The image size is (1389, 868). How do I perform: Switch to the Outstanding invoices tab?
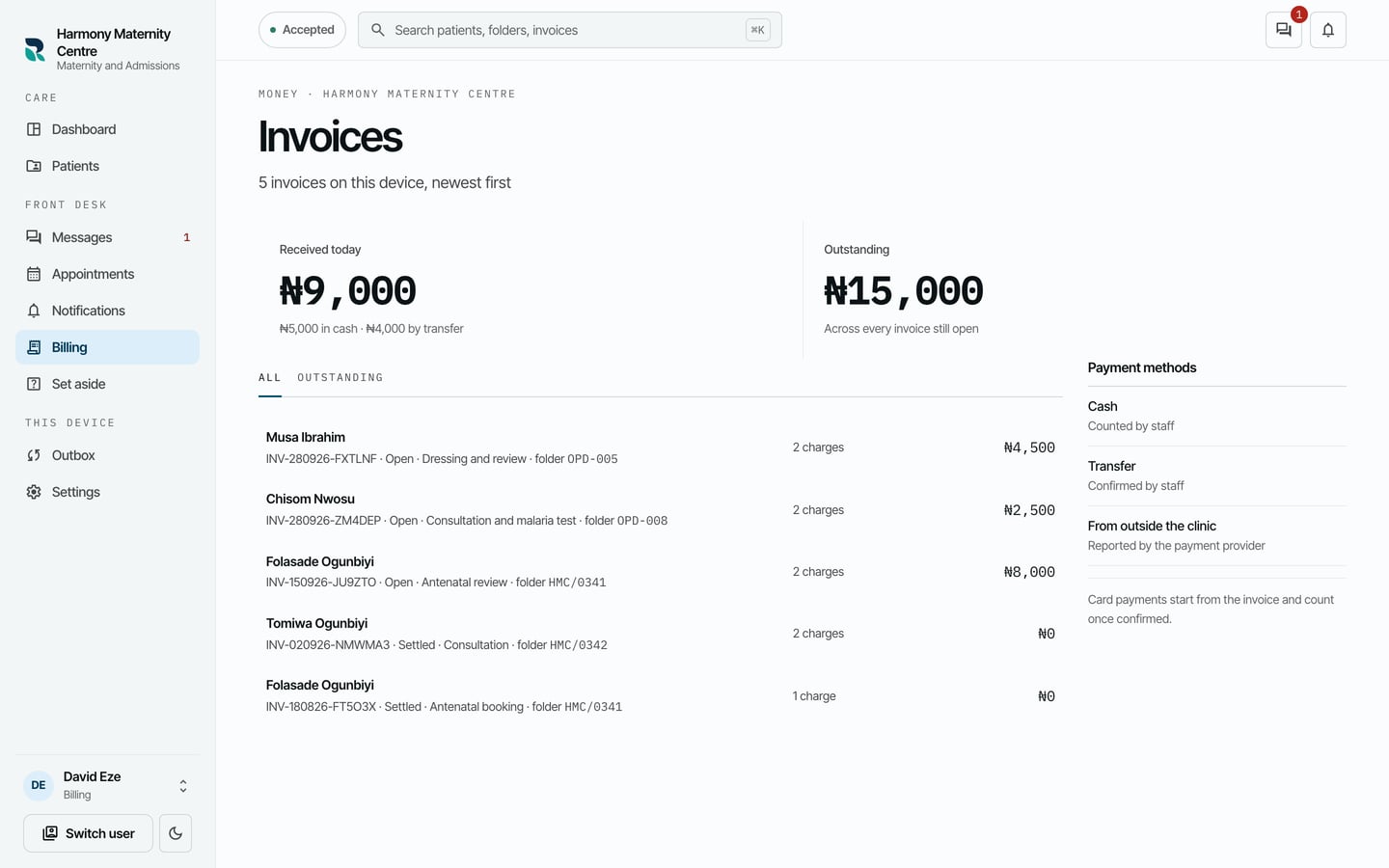tap(340, 378)
